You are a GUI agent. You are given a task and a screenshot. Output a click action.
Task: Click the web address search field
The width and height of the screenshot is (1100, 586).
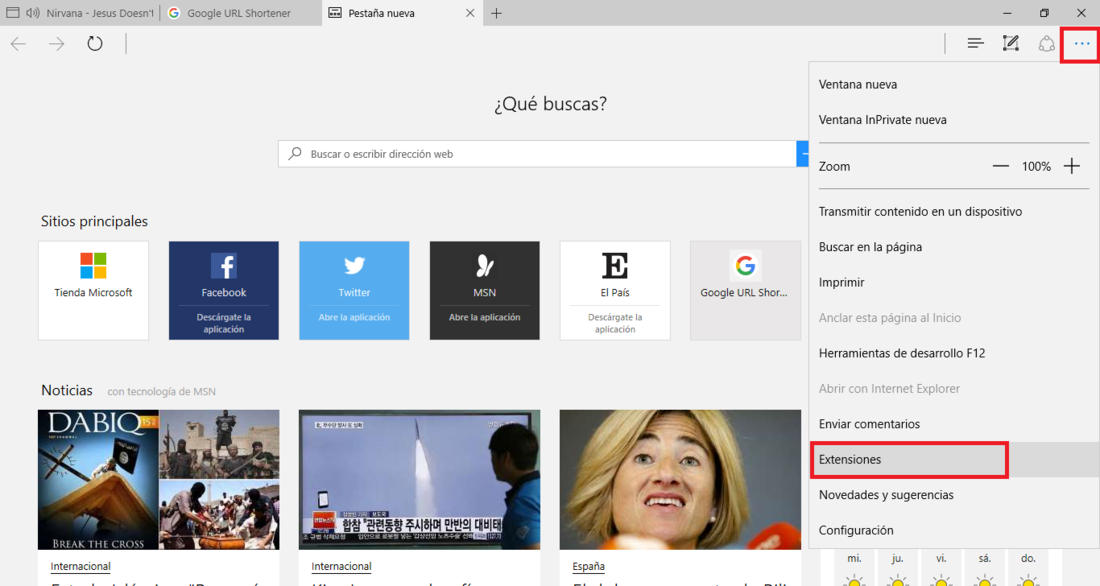[x=537, y=154]
